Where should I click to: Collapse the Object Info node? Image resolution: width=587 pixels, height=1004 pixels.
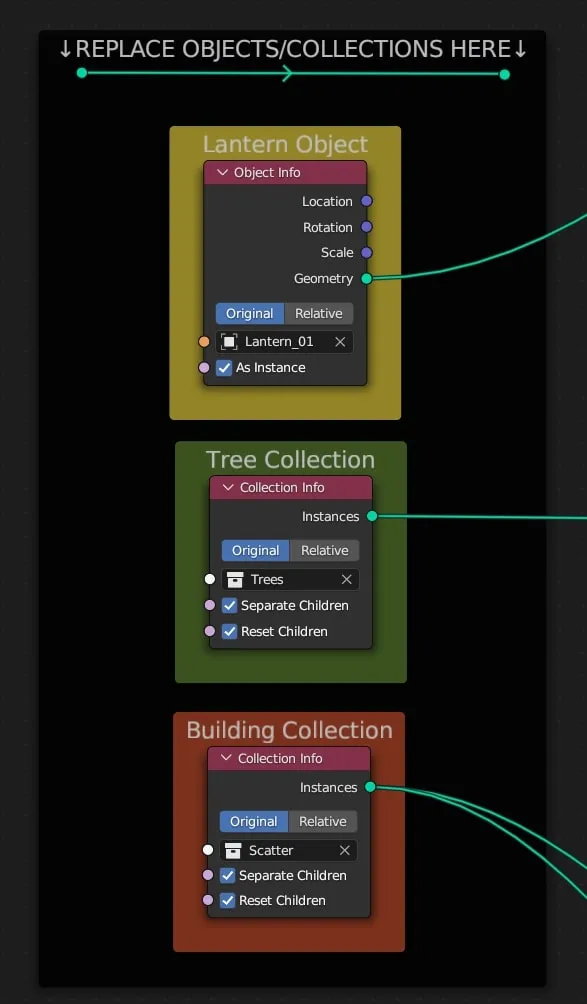(222, 173)
